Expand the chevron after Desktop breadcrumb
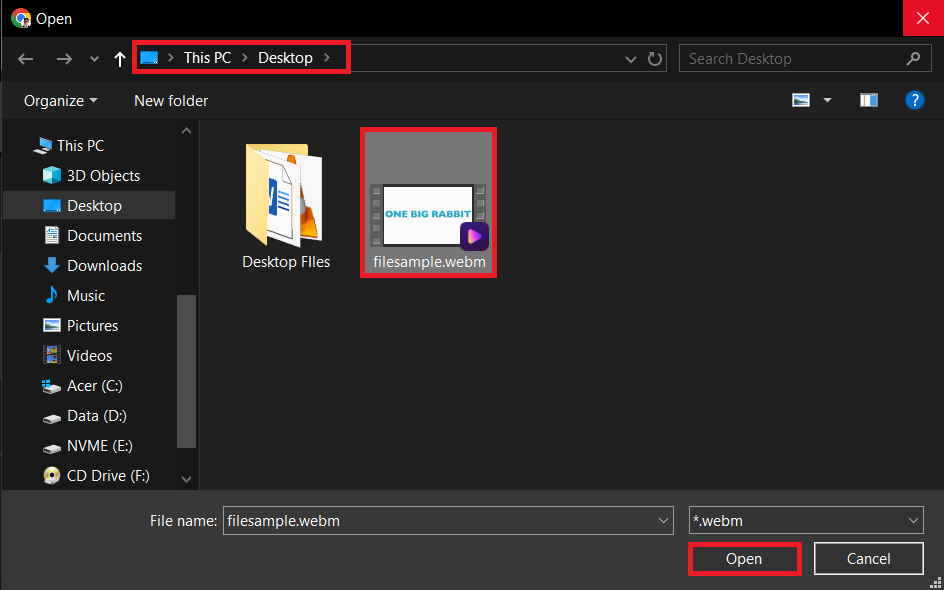The width and height of the screenshot is (944, 590). tap(327, 58)
